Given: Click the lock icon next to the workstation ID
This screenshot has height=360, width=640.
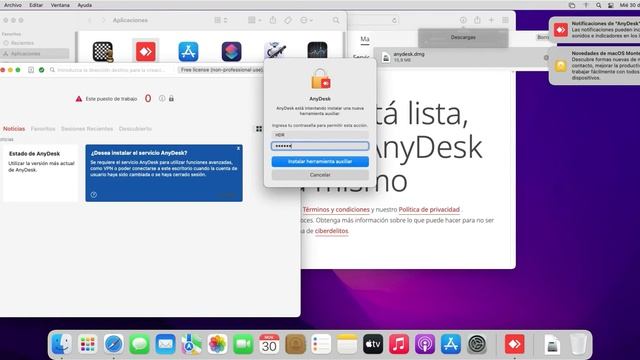Looking at the screenshot, I should pyautogui.click(x=171, y=98).
